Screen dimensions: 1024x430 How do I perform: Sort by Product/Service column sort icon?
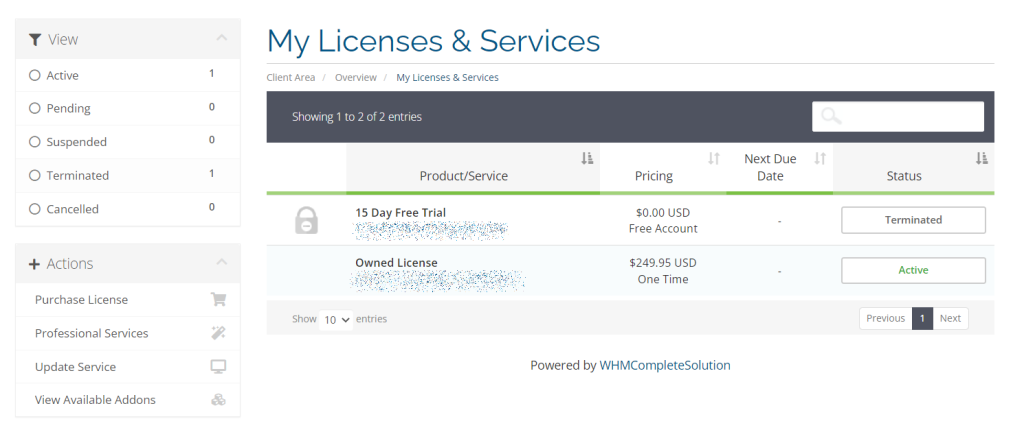click(x=587, y=158)
